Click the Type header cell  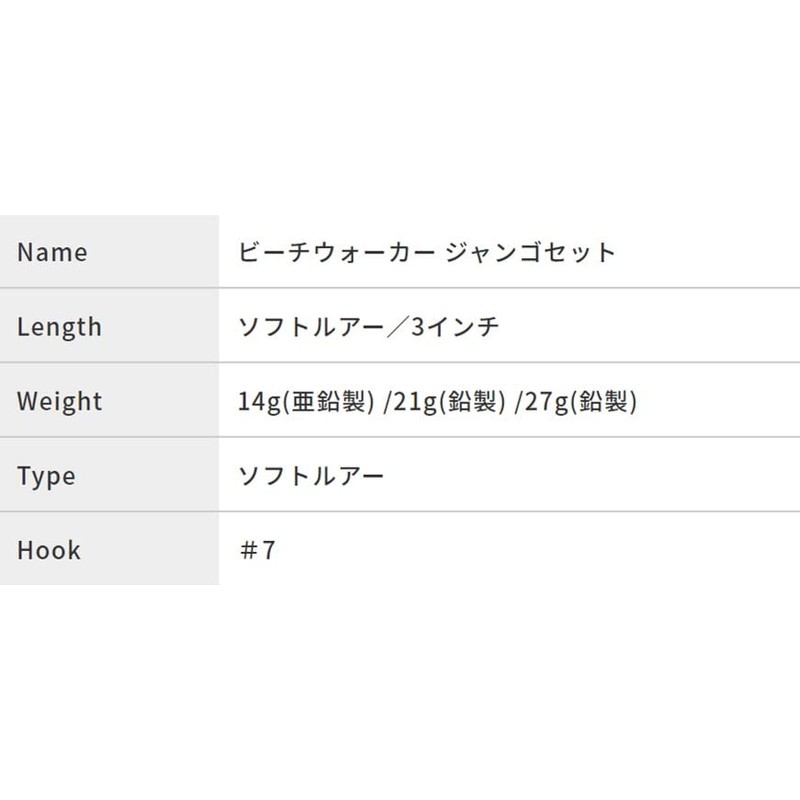pyautogui.click(x=109, y=475)
